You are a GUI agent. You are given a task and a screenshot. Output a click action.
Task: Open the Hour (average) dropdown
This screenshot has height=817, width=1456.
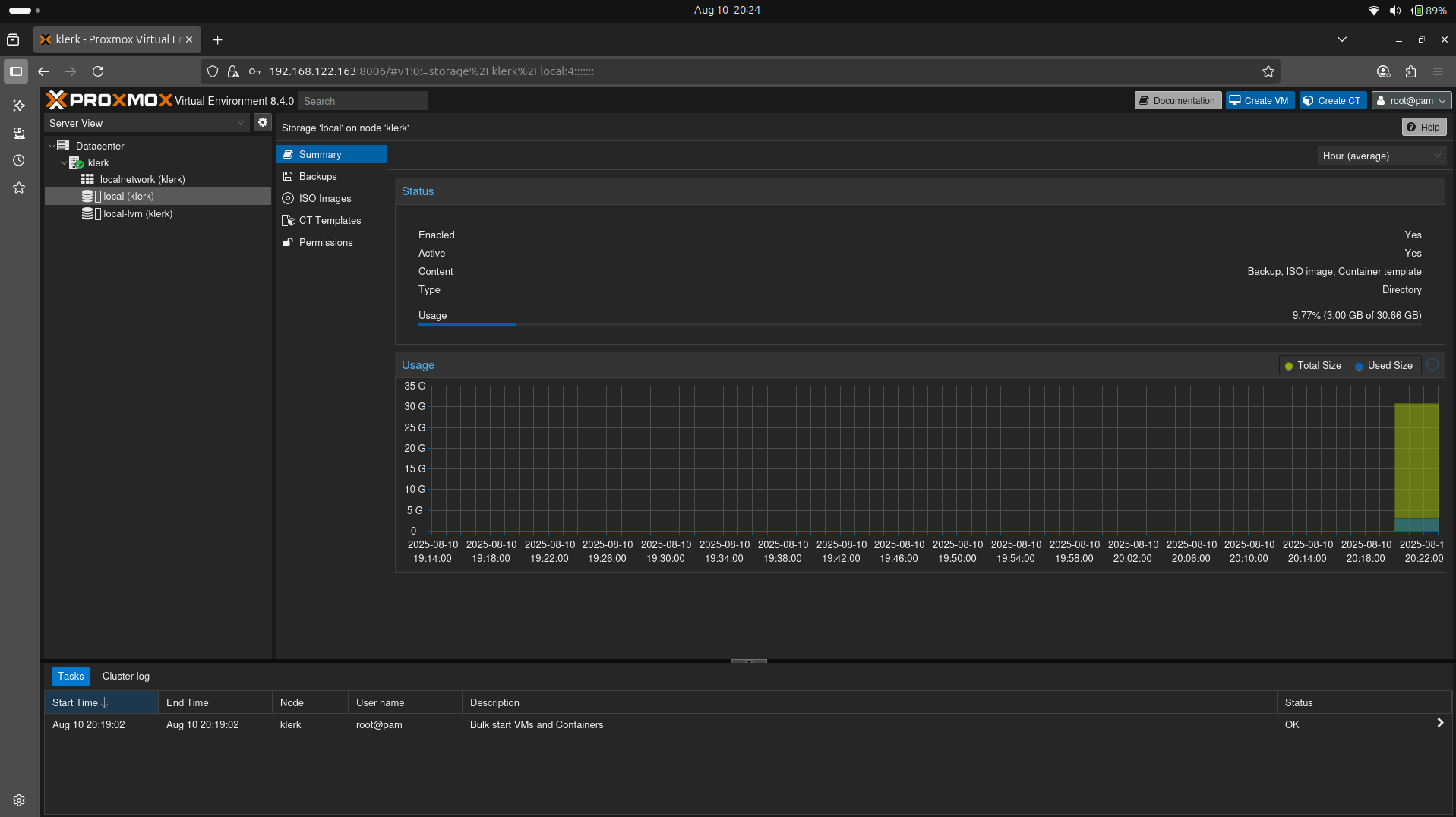tap(1381, 156)
